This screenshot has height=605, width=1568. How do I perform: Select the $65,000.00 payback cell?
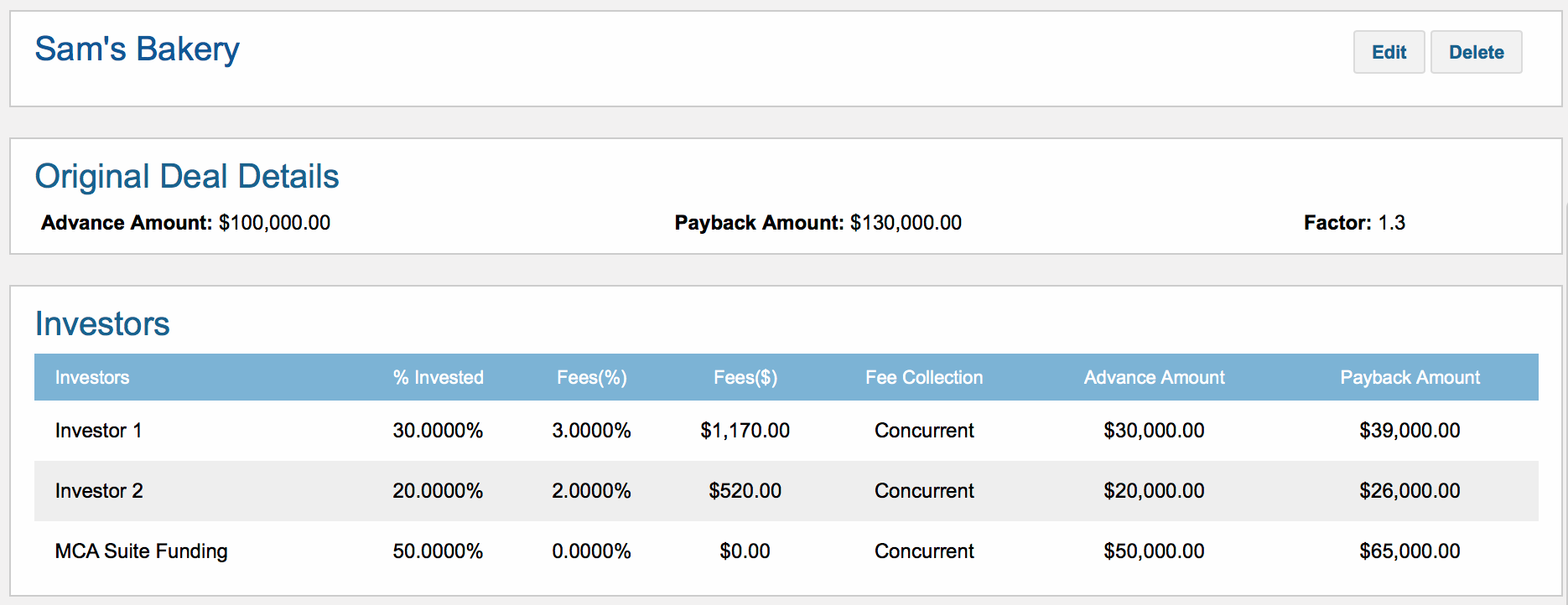click(x=1410, y=551)
